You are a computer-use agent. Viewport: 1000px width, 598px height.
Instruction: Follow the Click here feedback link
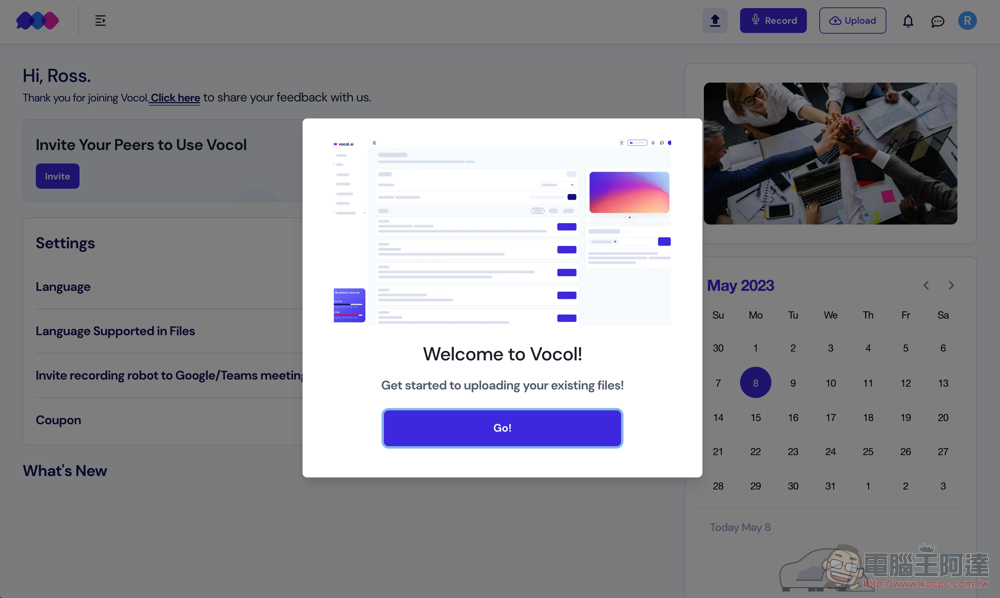tap(175, 98)
